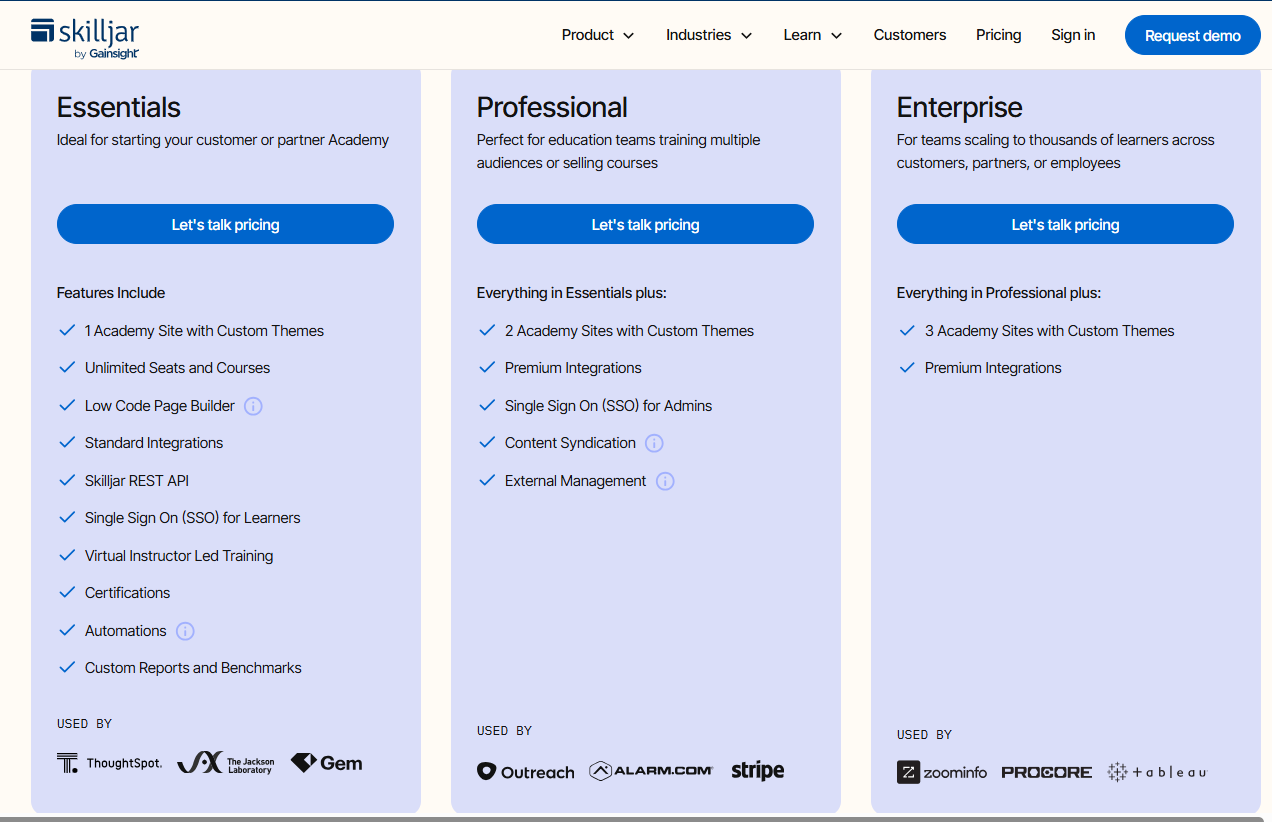
Task: Expand the Learn dropdown
Action: 812,34
